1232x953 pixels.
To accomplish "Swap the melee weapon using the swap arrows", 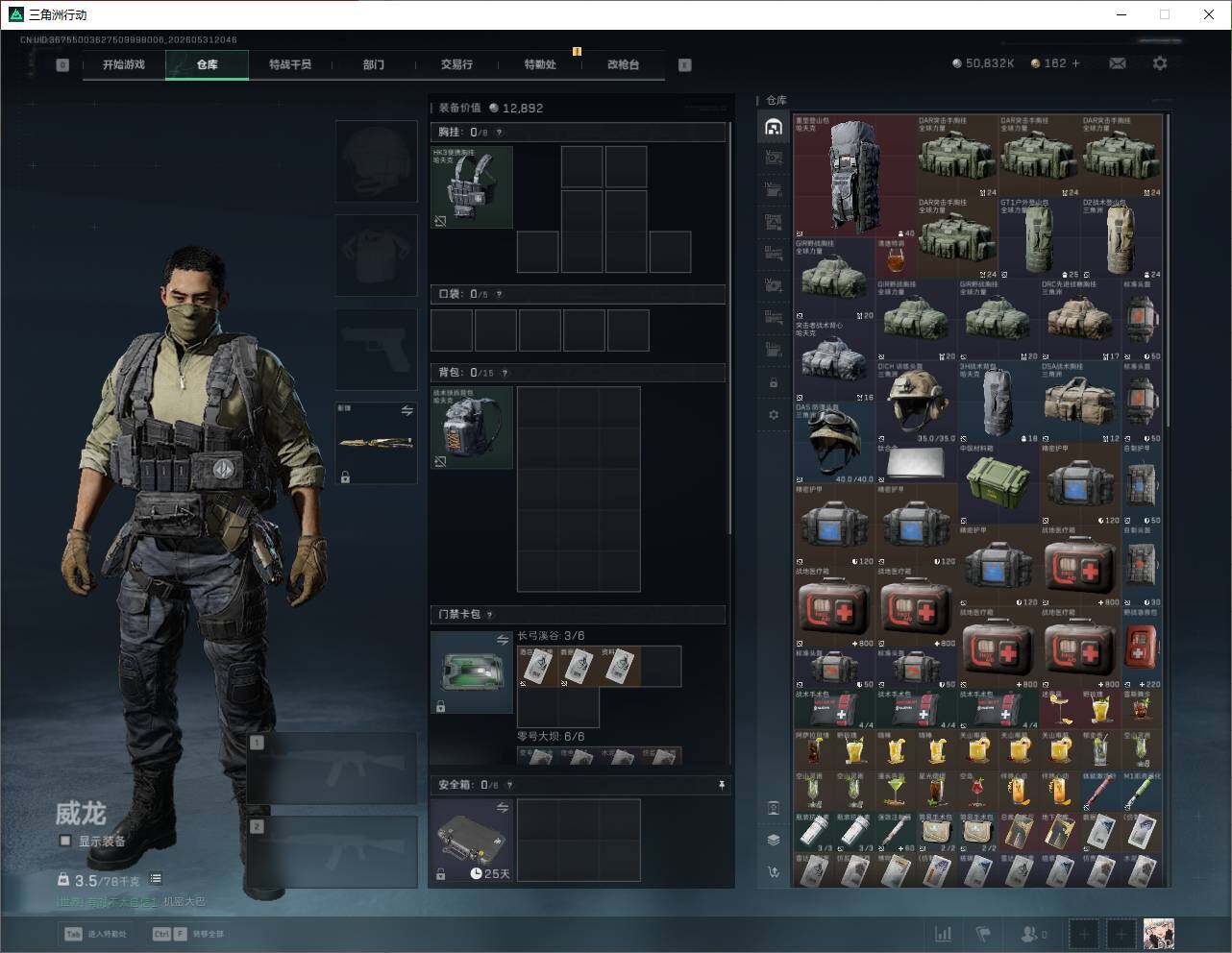I will pyautogui.click(x=407, y=411).
